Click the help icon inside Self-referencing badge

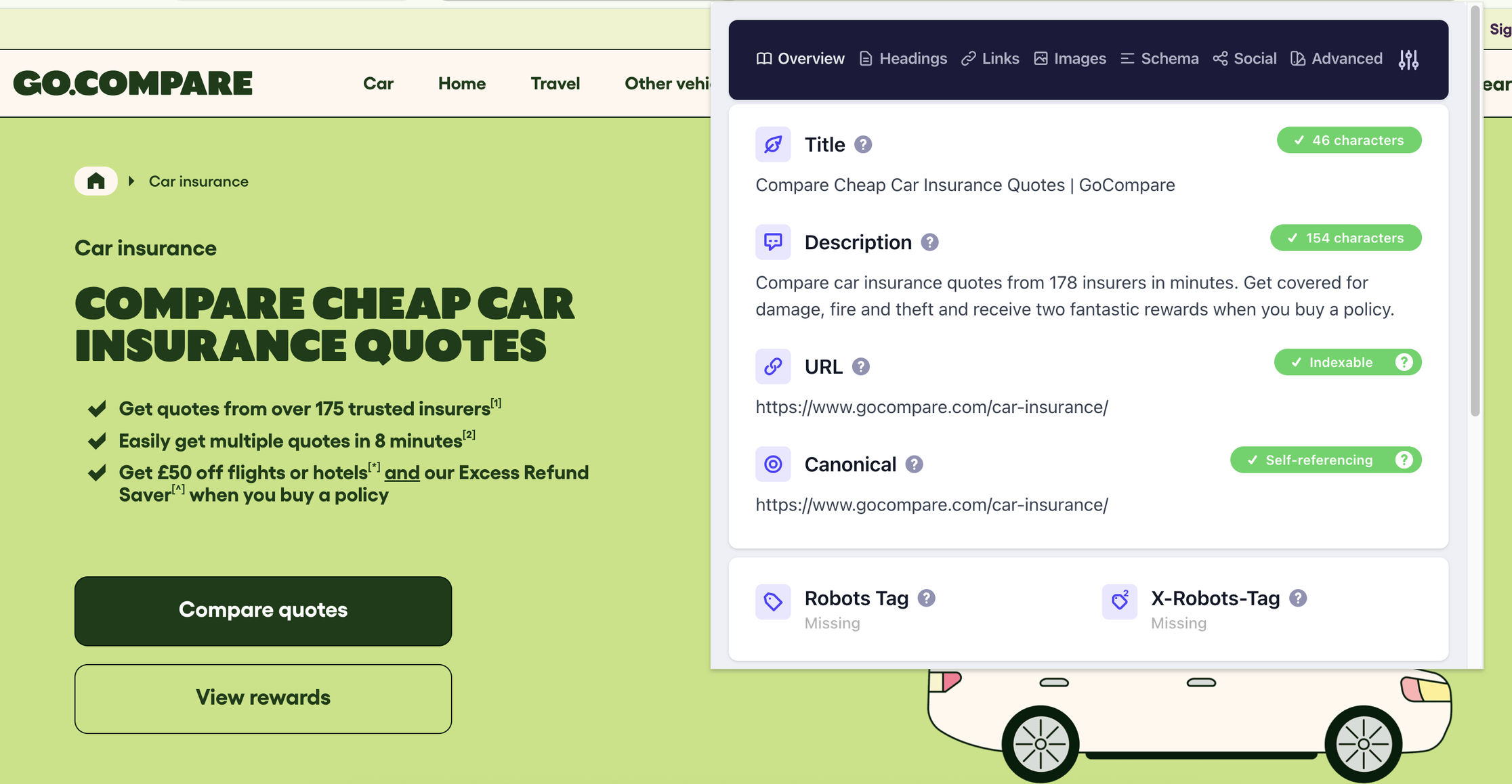coord(1404,460)
